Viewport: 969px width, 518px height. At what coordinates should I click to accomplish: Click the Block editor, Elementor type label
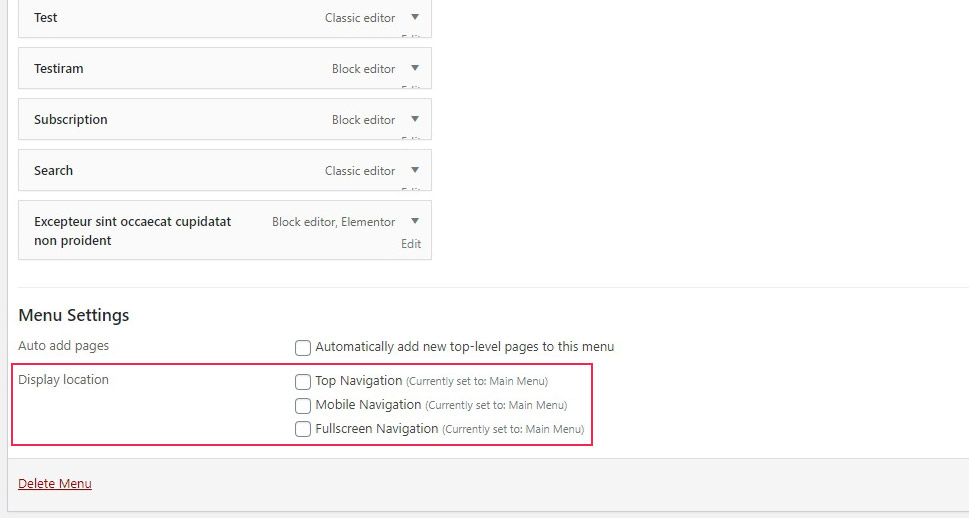point(333,222)
